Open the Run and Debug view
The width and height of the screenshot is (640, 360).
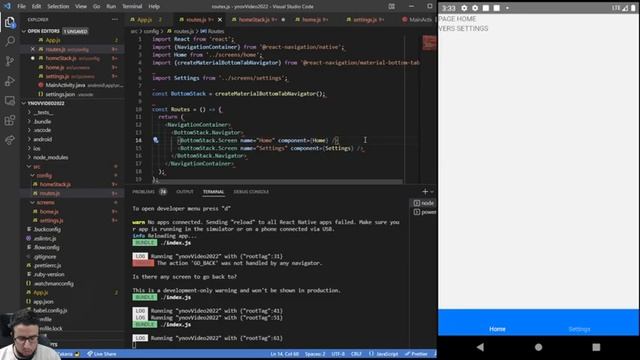(x=10, y=81)
